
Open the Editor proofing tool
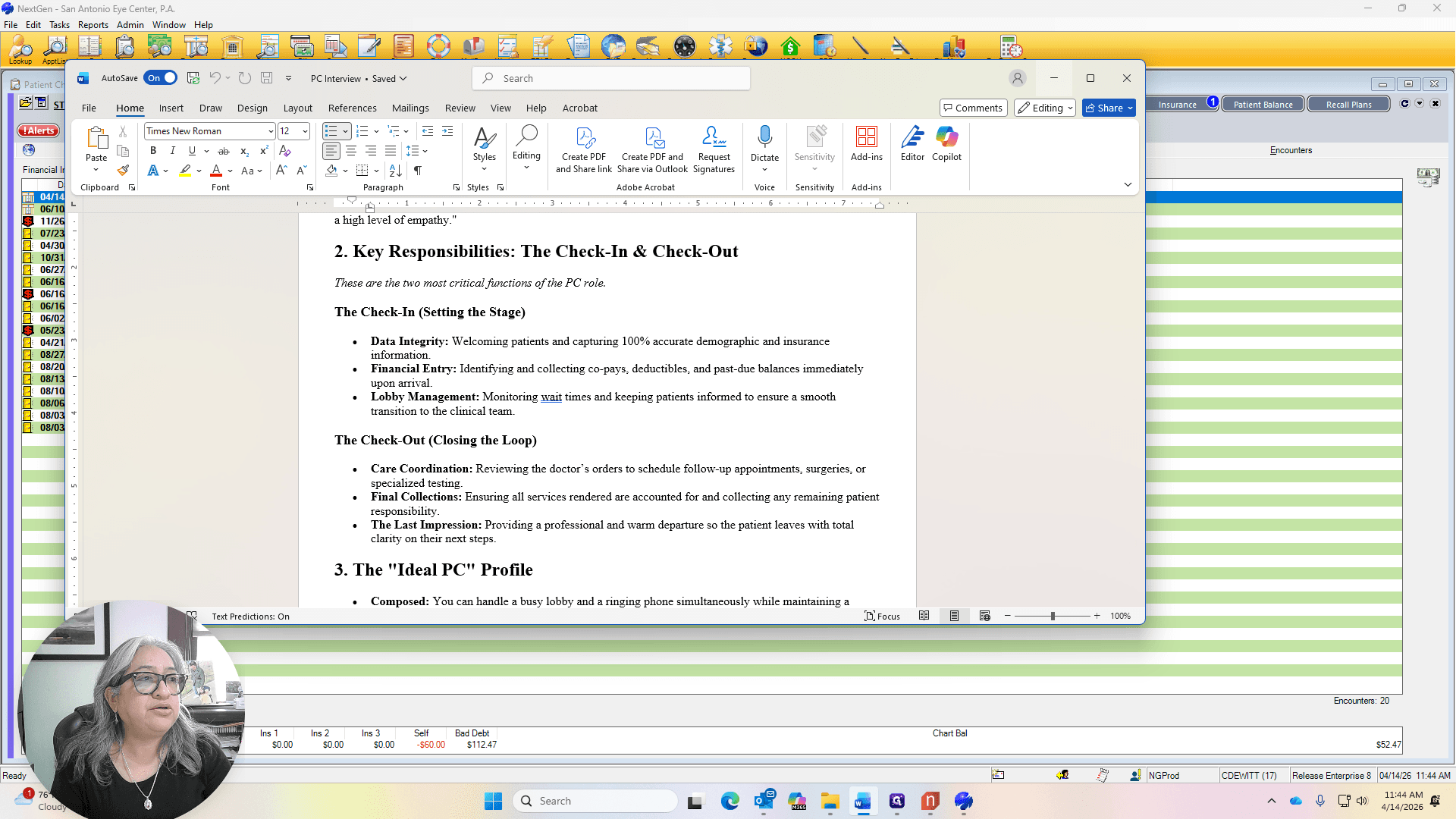[x=912, y=144]
